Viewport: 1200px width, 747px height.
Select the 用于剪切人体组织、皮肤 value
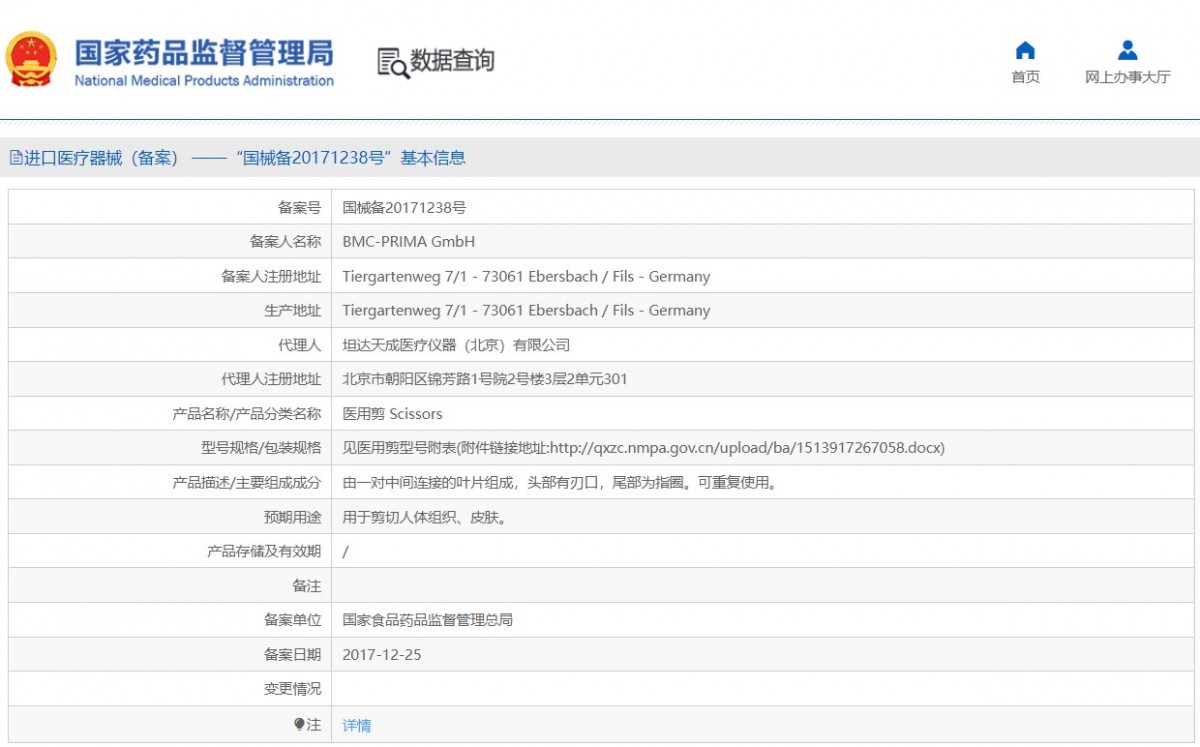coord(428,517)
